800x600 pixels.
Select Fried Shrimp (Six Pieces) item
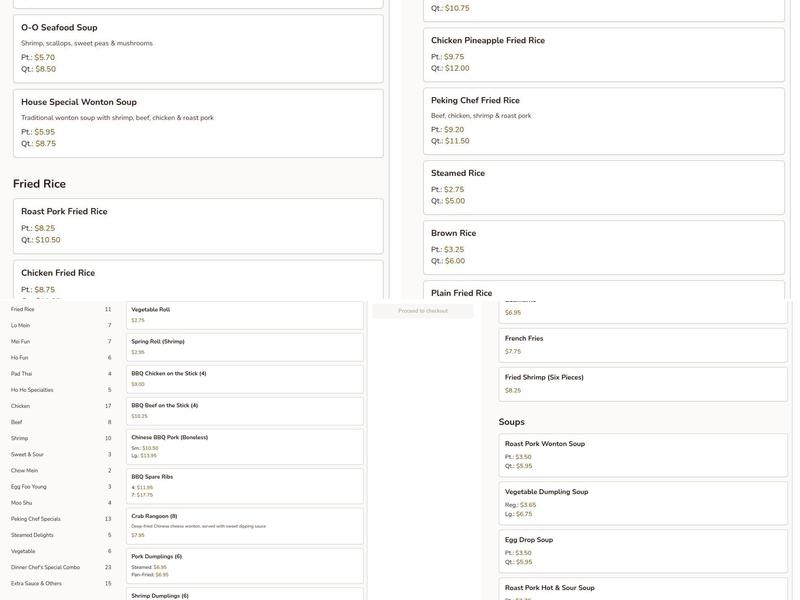[643, 384]
